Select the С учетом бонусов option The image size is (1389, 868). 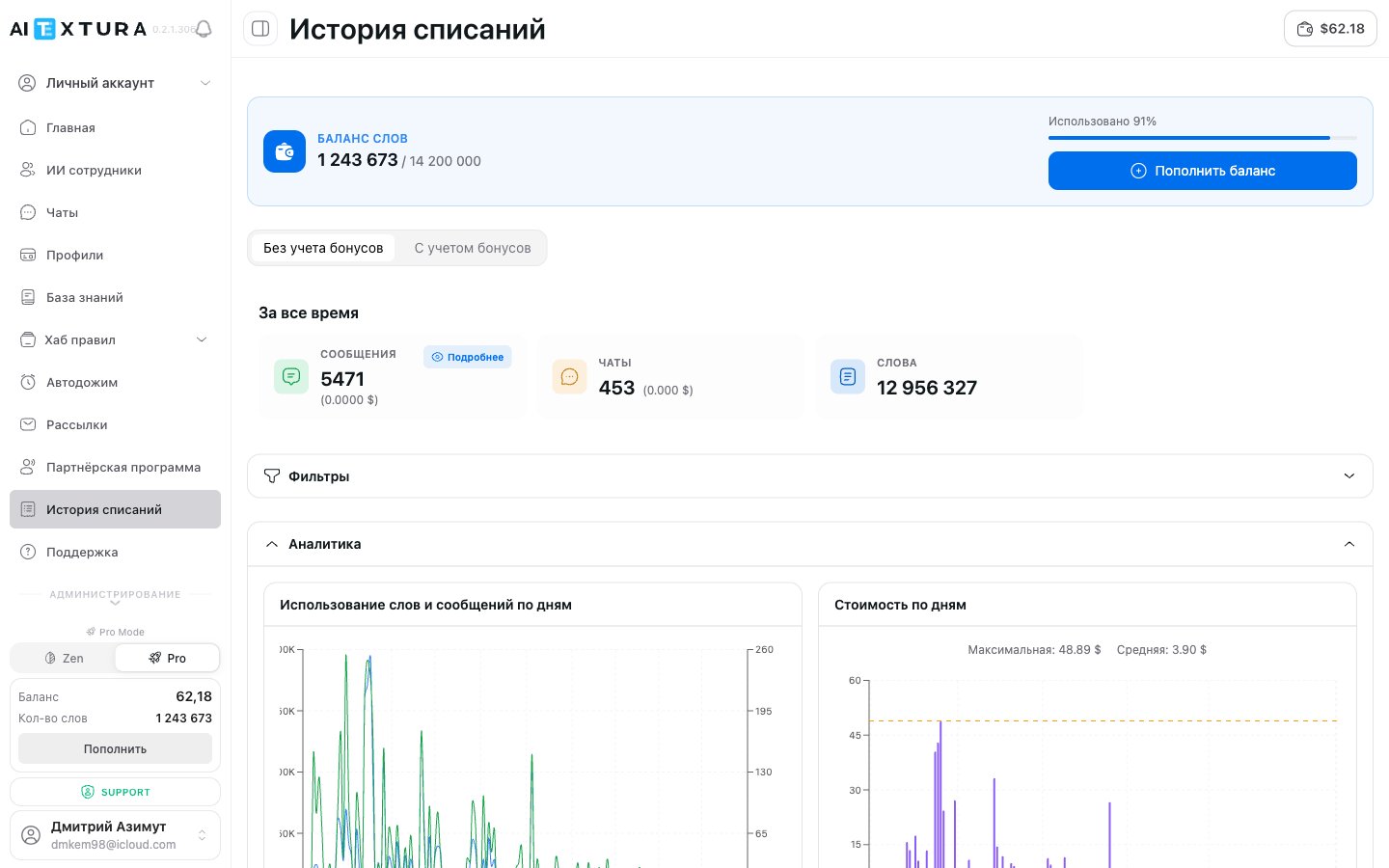[473, 248]
